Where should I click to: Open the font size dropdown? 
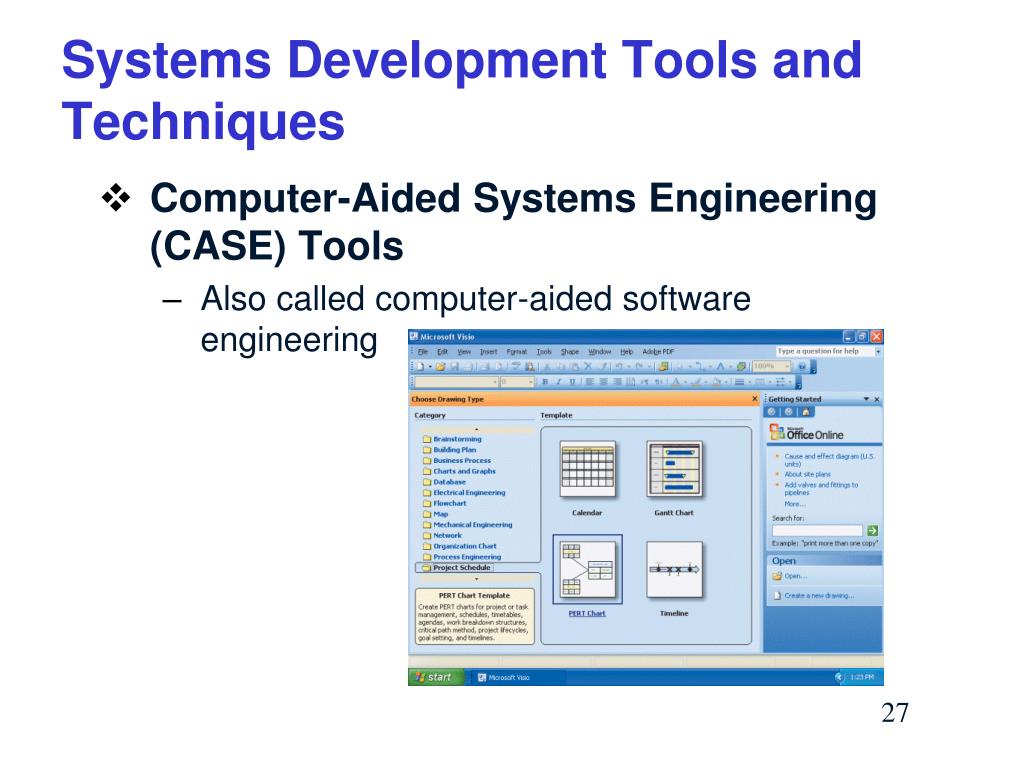point(530,381)
